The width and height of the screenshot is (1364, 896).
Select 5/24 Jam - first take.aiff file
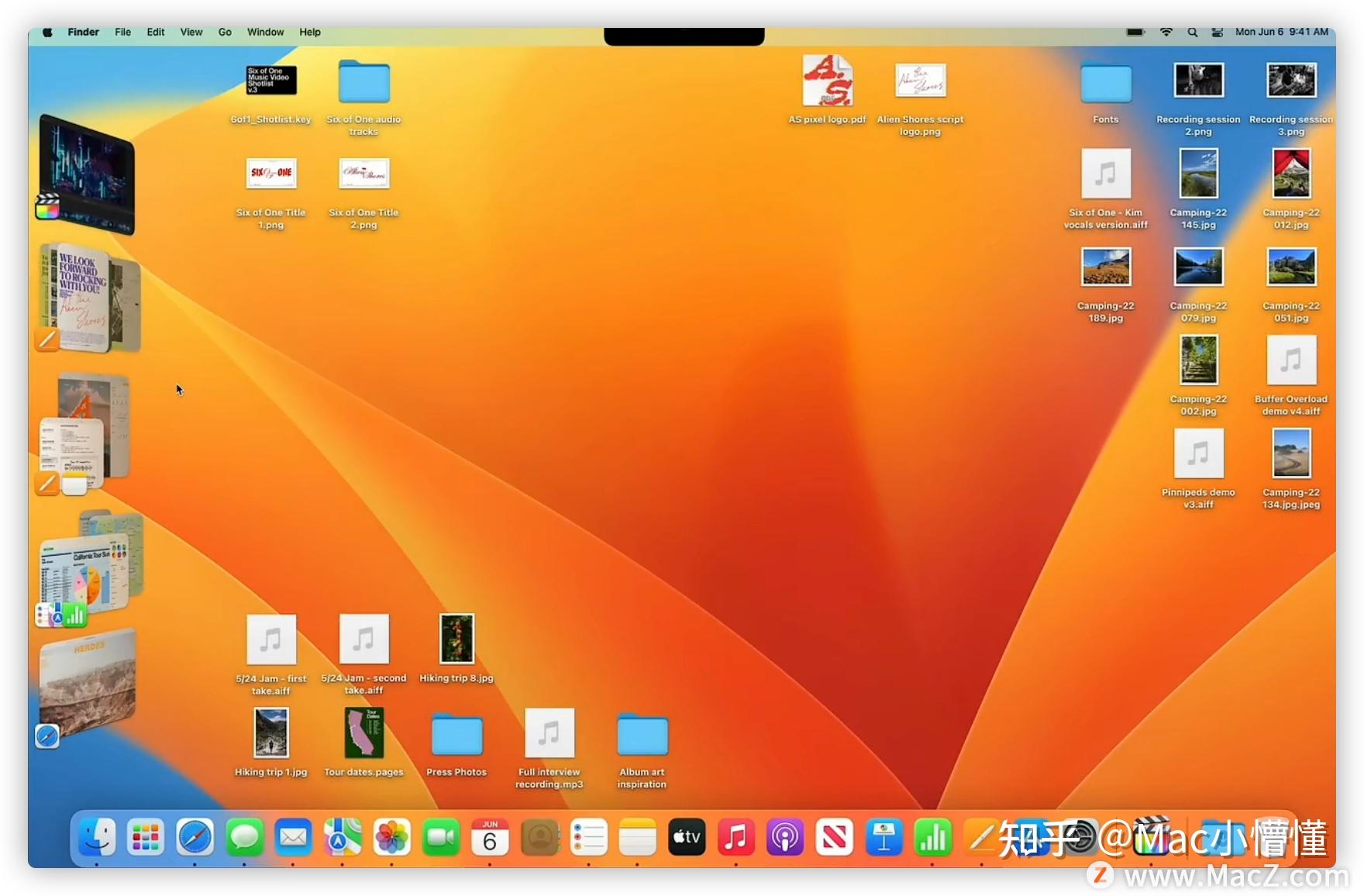pyautogui.click(x=270, y=655)
